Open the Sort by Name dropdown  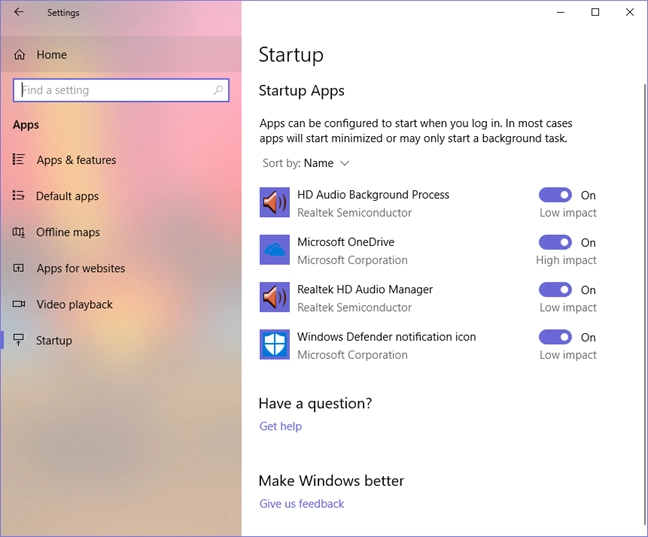pos(306,163)
